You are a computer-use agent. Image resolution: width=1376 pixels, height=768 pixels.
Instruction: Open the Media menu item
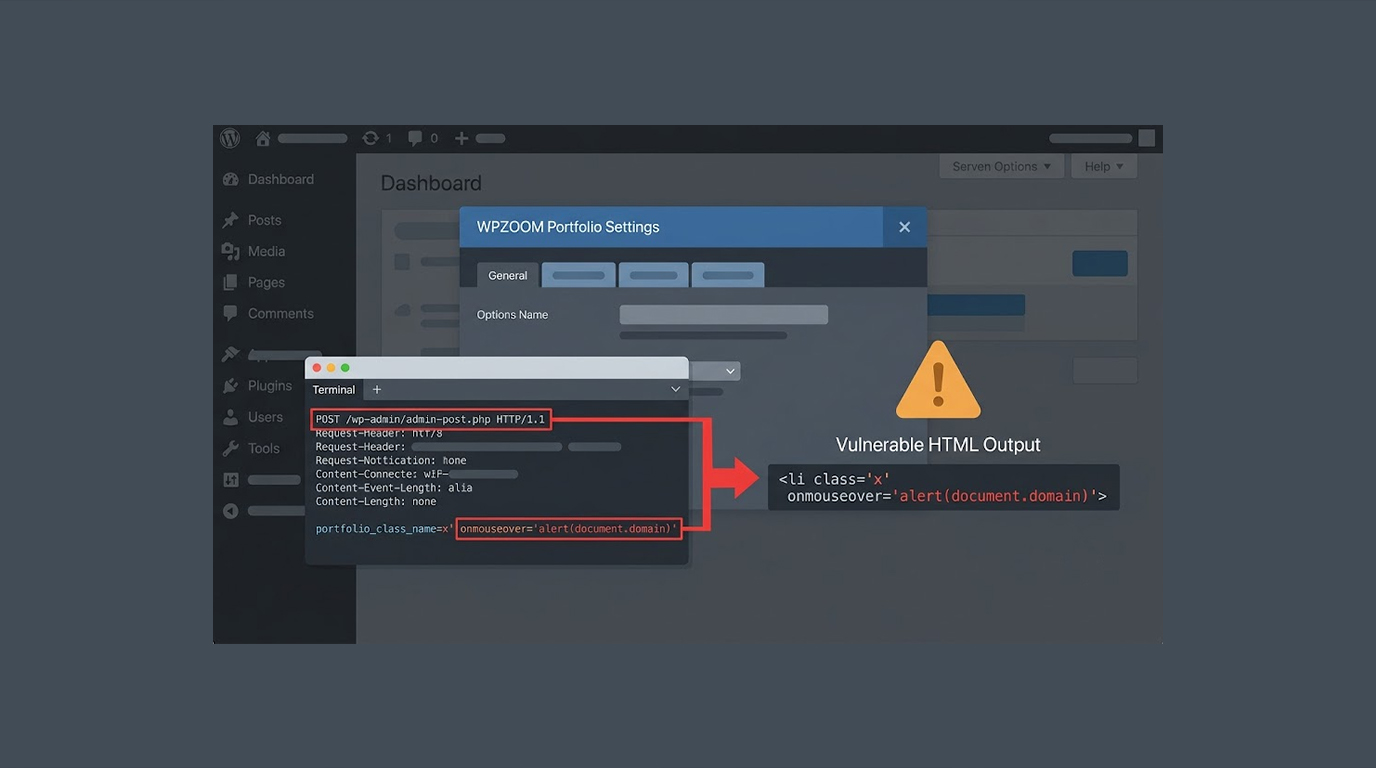coord(267,251)
